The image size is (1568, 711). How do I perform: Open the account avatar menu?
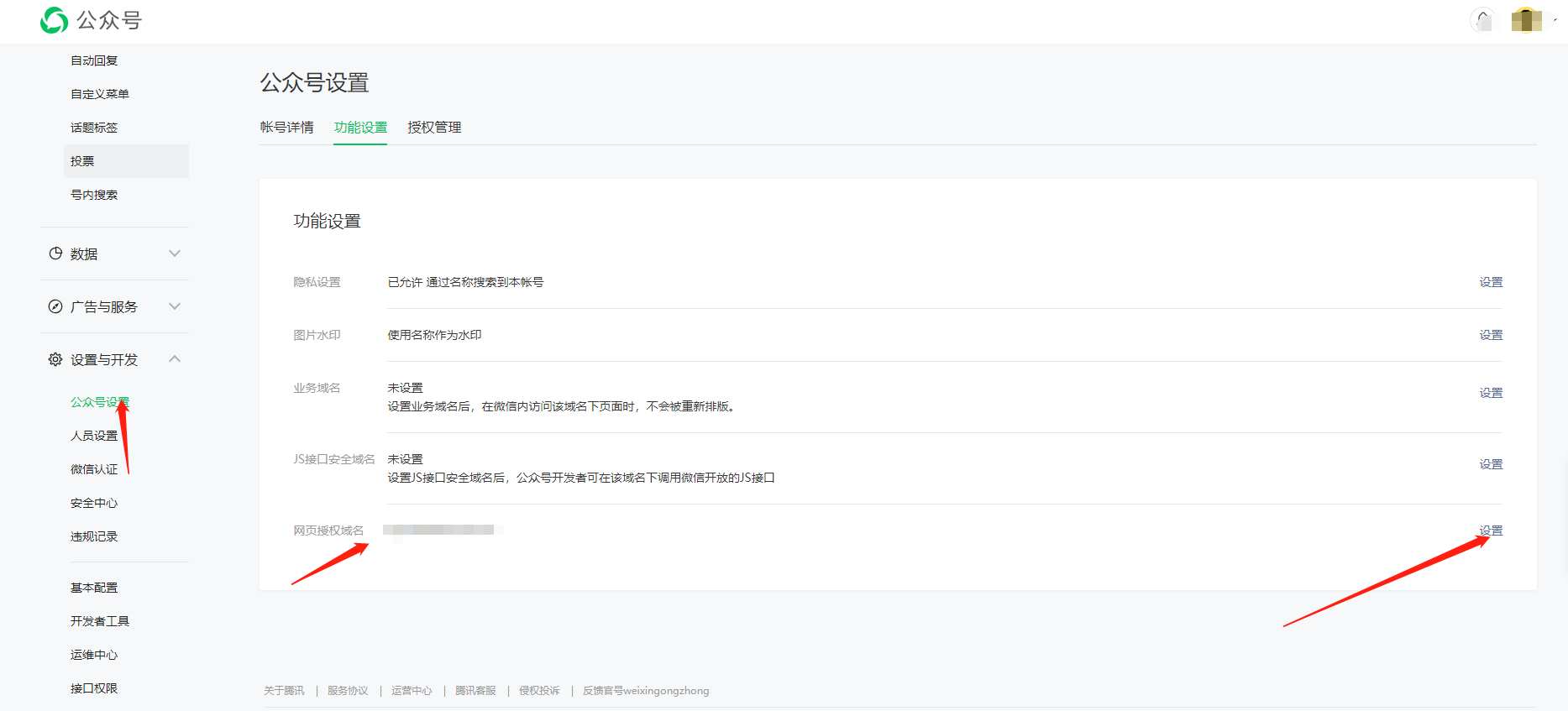(1527, 19)
